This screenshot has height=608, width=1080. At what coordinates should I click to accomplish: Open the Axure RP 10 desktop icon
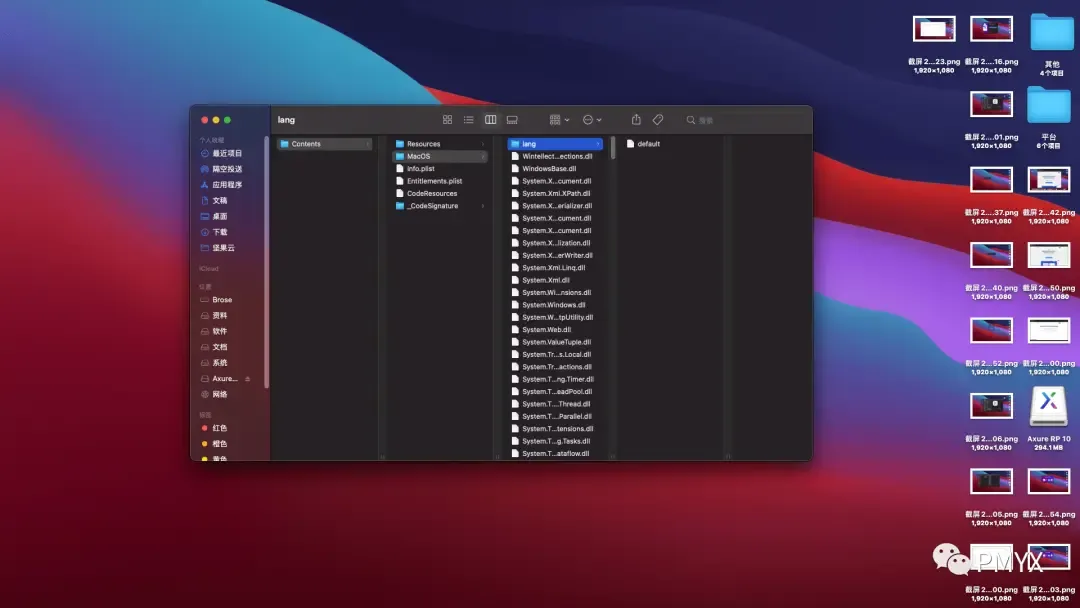pos(1049,408)
